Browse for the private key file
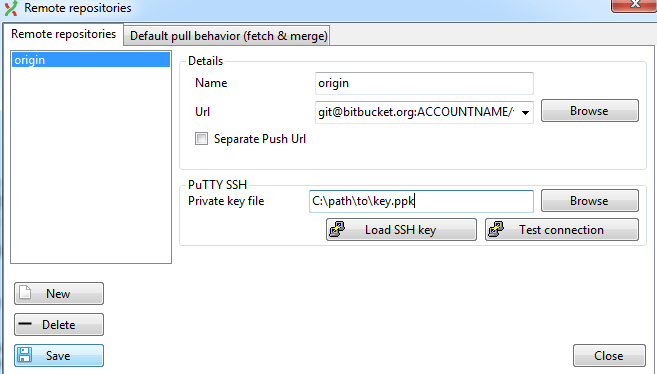This screenshot has height=374, width=657. (590, 201)
